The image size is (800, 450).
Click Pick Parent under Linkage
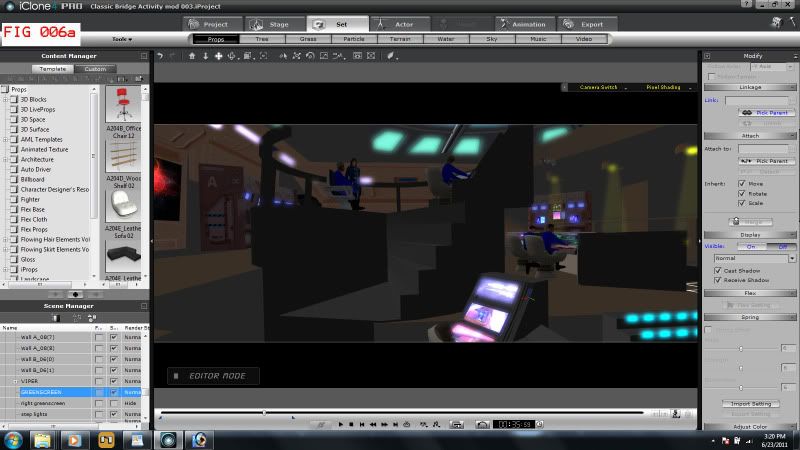[x=766, y=113]
